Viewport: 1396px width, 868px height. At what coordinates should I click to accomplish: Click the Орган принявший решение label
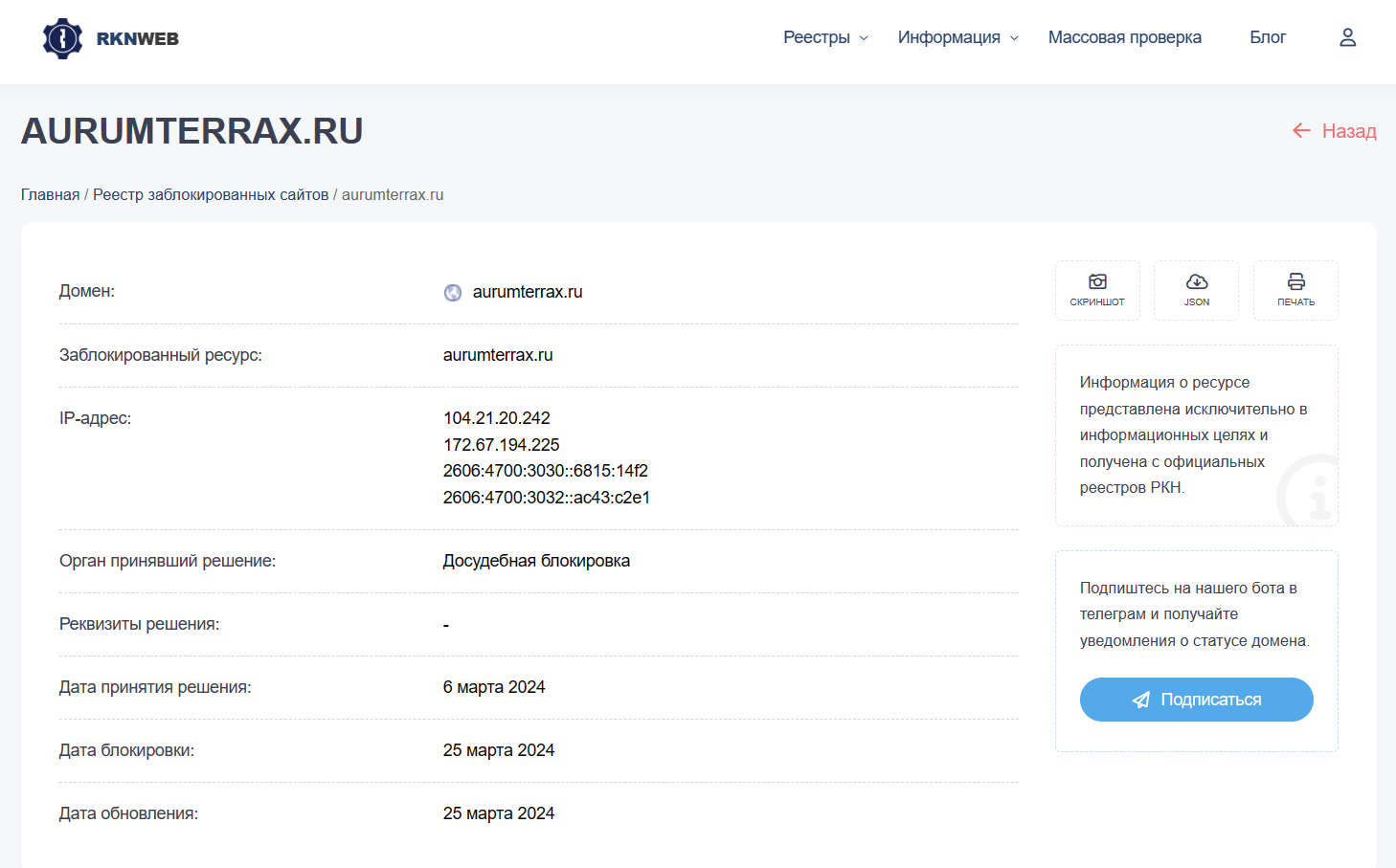tap(168, 561)
